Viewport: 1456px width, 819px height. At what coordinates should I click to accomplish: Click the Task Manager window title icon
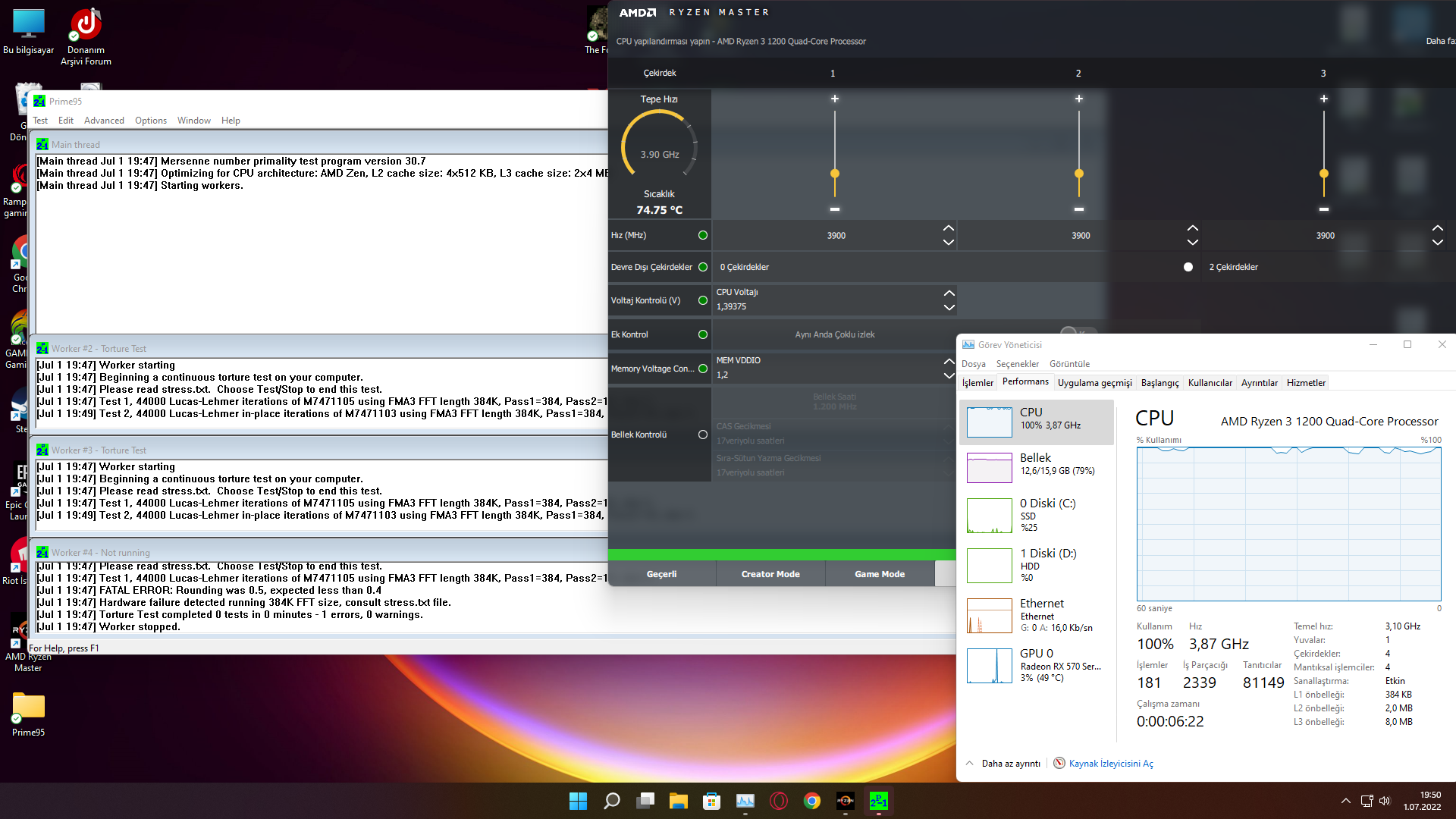(x=968, y=344)
